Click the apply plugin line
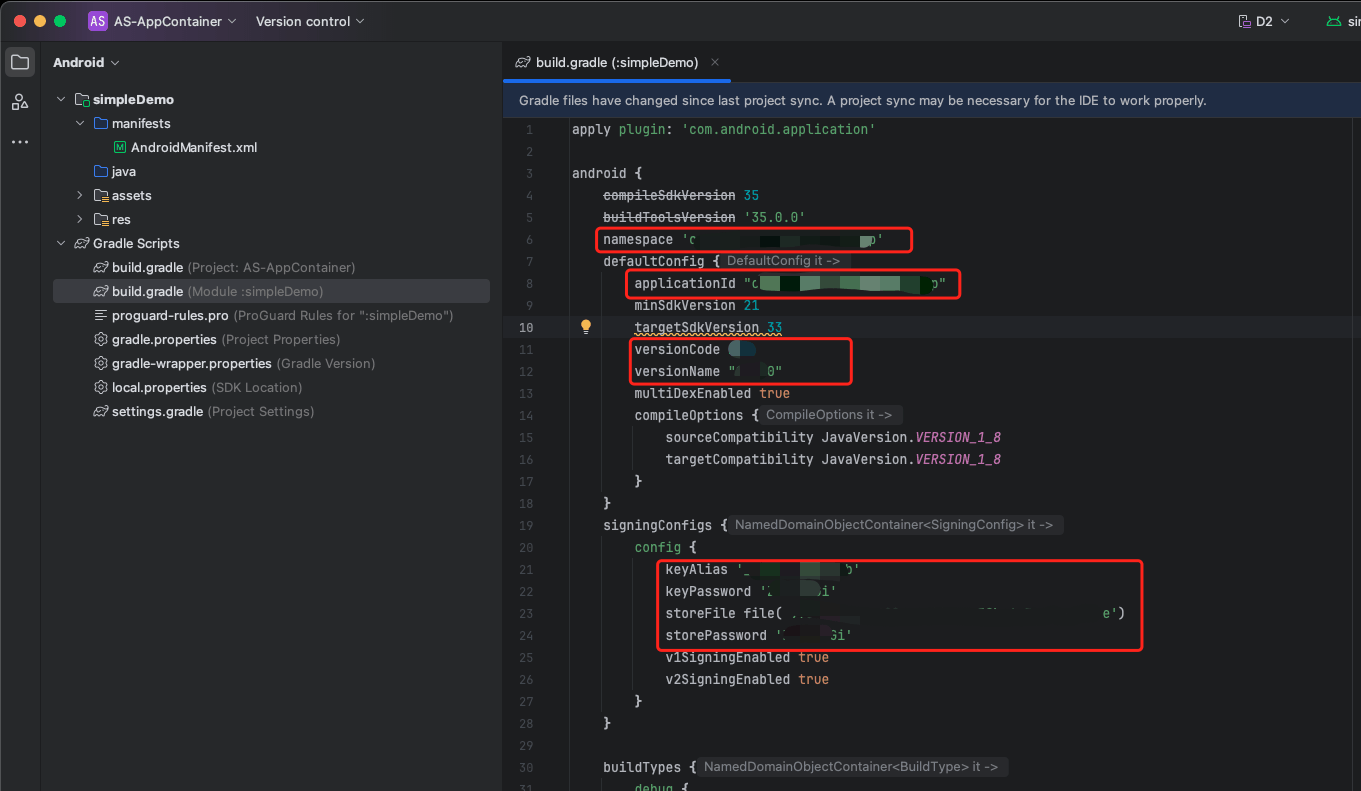The height and width of the screenshot is (791, 1361). coord(724,129)
